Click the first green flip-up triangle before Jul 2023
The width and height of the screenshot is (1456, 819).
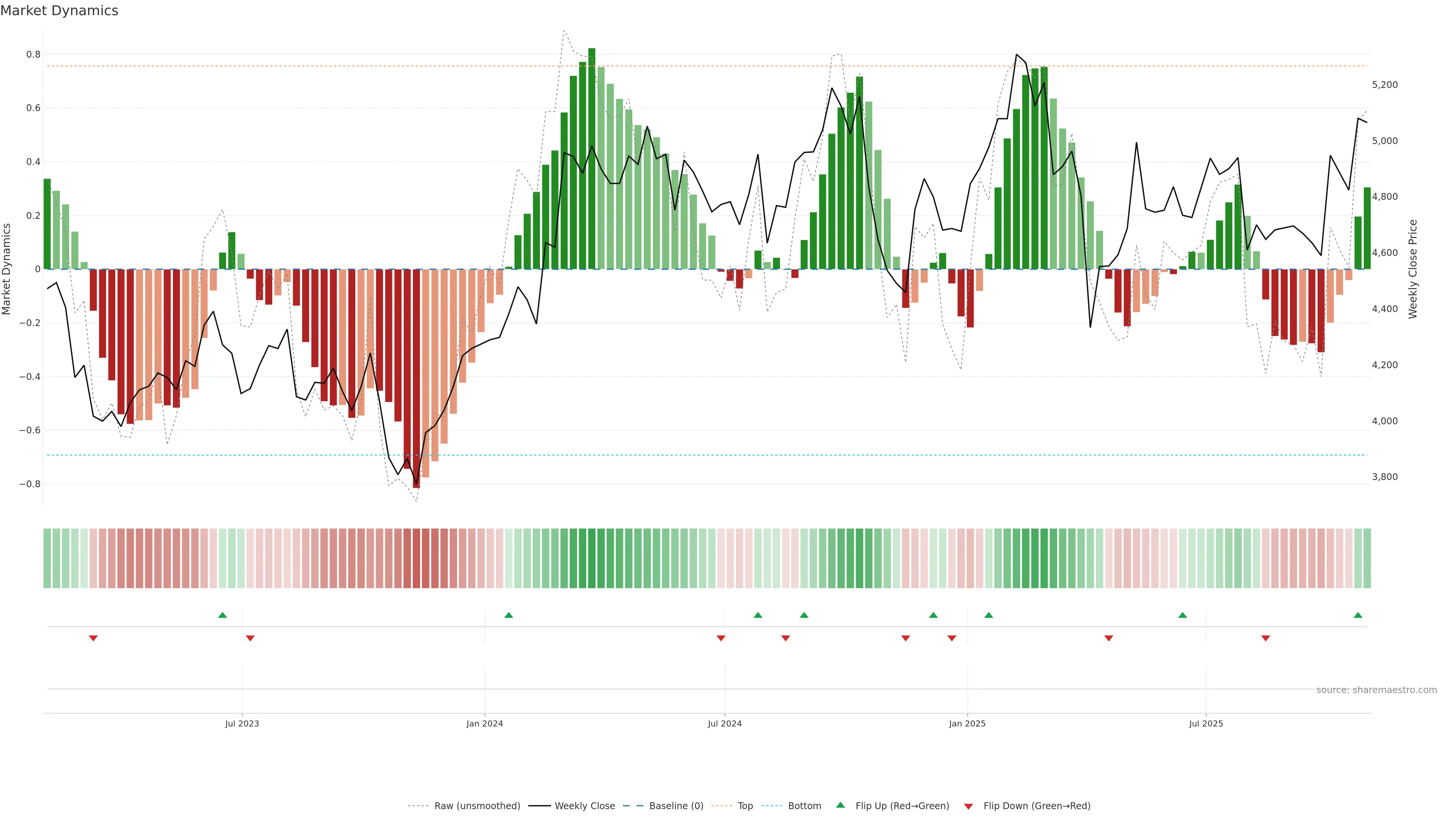(222, 615)
